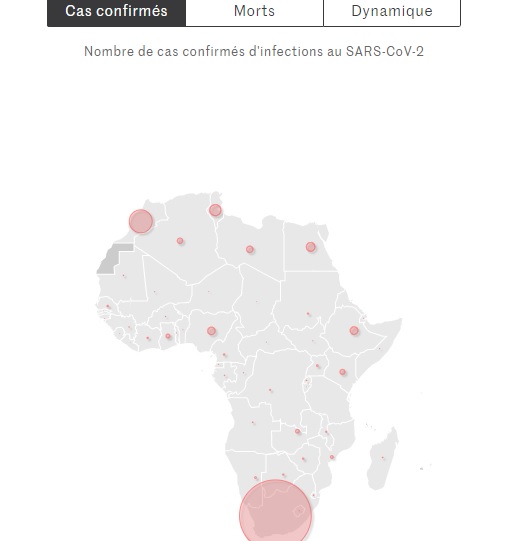Select the Kenya case bubble
The height and width of the screenshot is (541, 530).
click(342, 372)
